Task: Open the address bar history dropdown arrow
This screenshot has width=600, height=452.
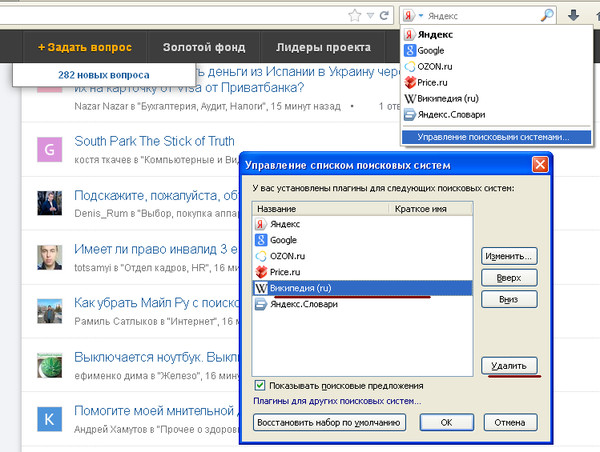Action: [x=370, y=16]
